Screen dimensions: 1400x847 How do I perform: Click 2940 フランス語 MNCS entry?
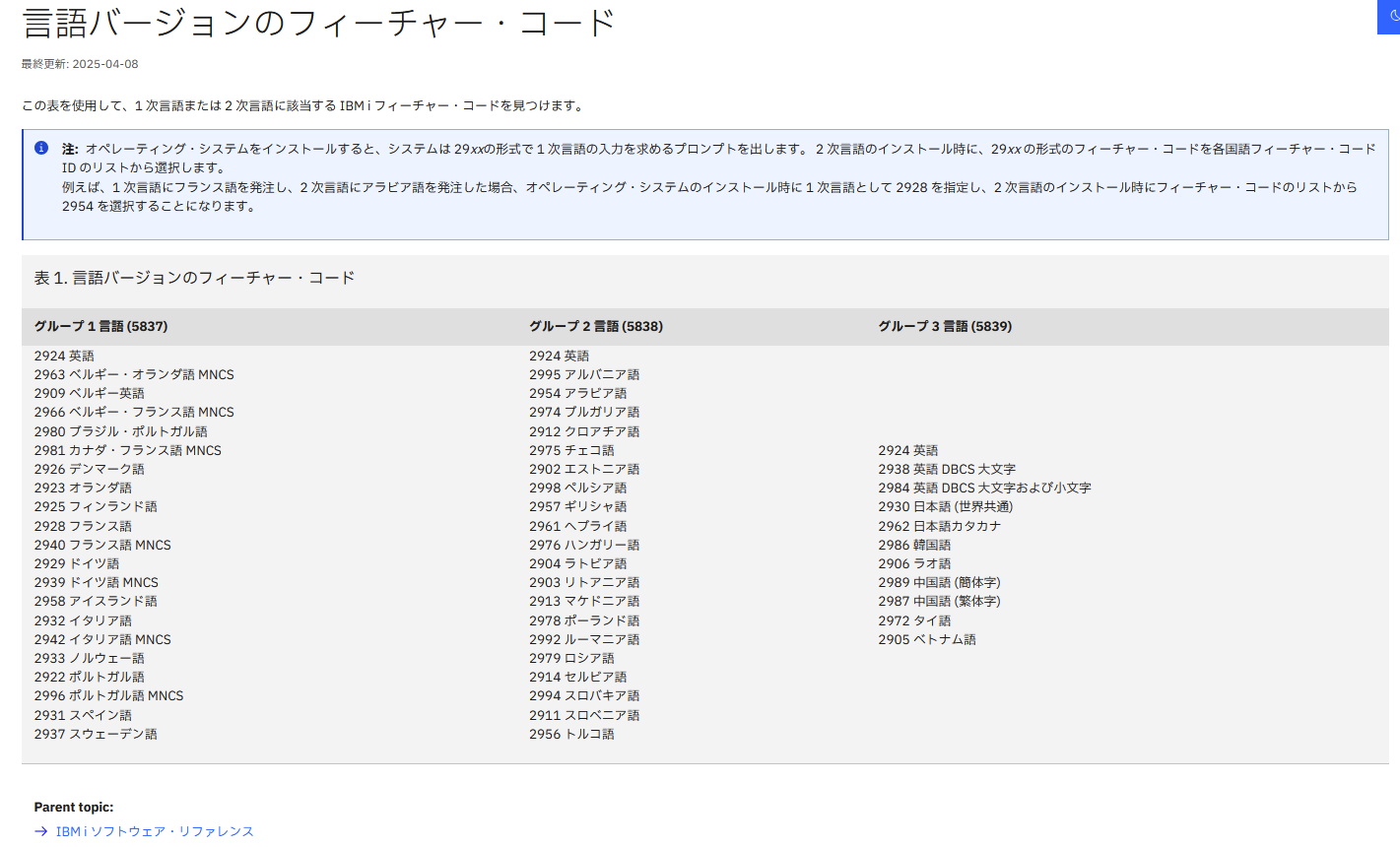point(102,545)
